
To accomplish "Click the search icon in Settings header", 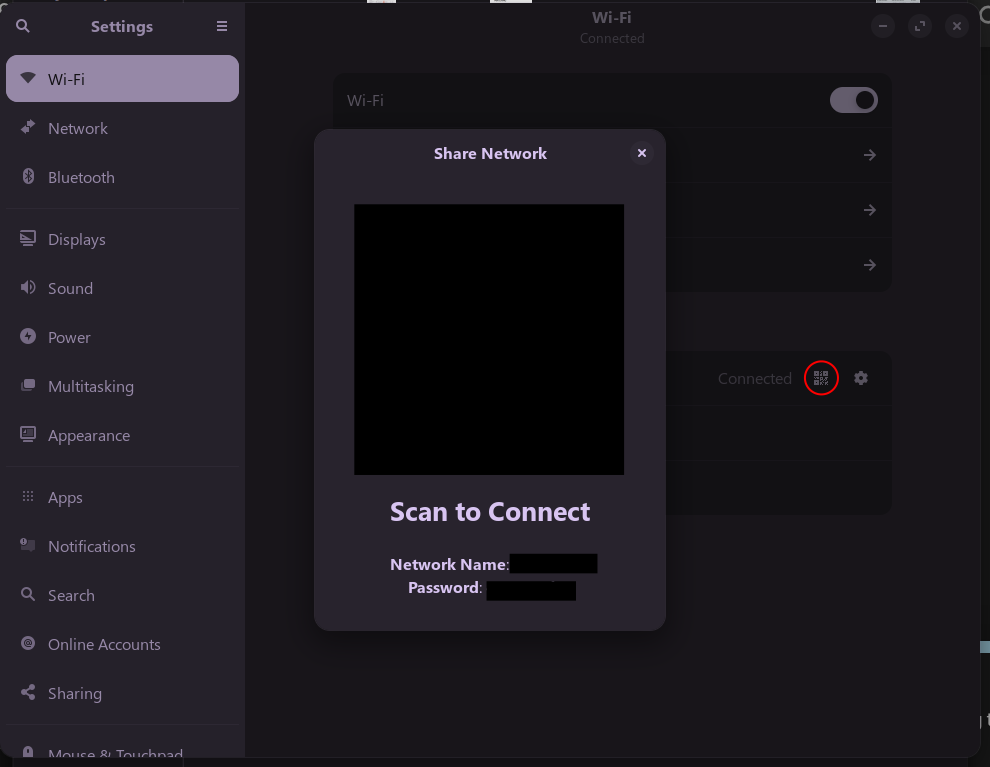I will tap(23, 27).
